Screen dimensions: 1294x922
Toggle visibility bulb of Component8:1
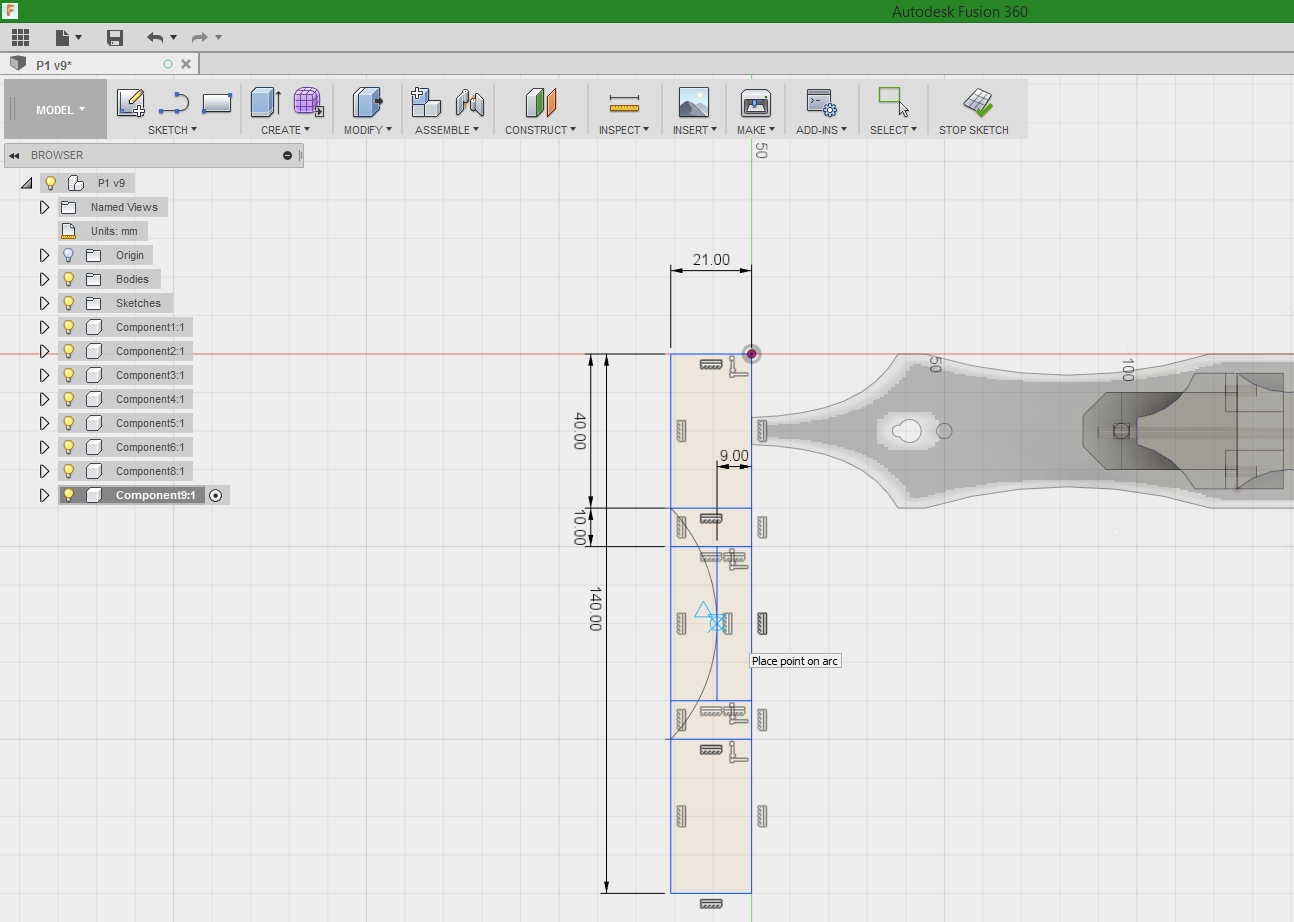(68, 471)
